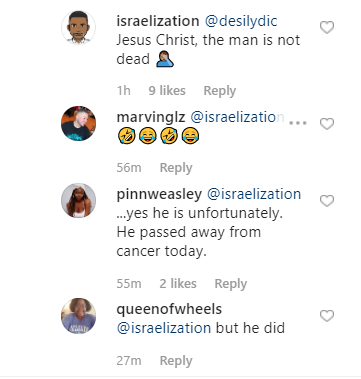Screen dimensions: 361x379
Task: Reply to marvinglz's comment
Action: tap(176, 168)
